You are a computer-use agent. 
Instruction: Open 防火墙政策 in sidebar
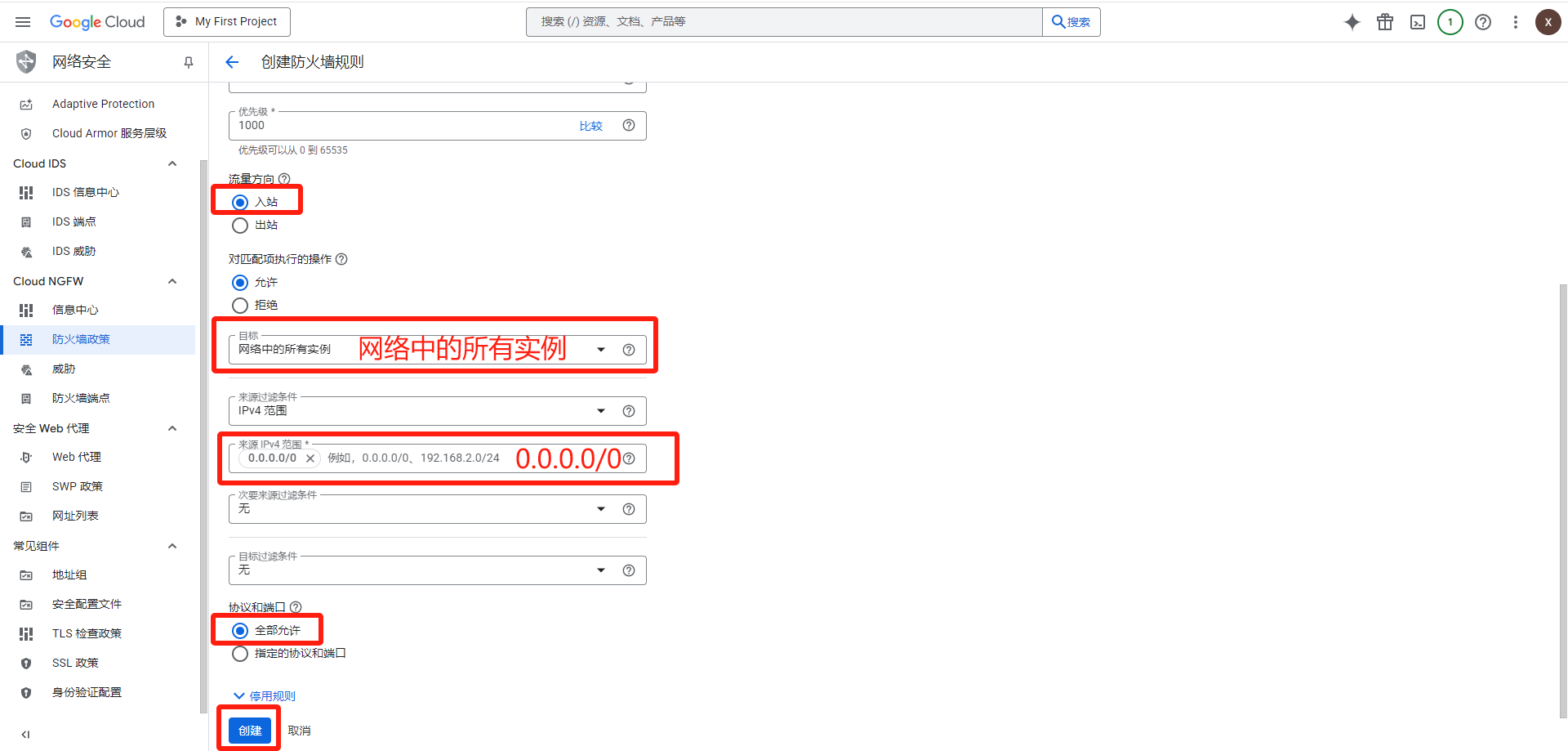click(98, 339)
